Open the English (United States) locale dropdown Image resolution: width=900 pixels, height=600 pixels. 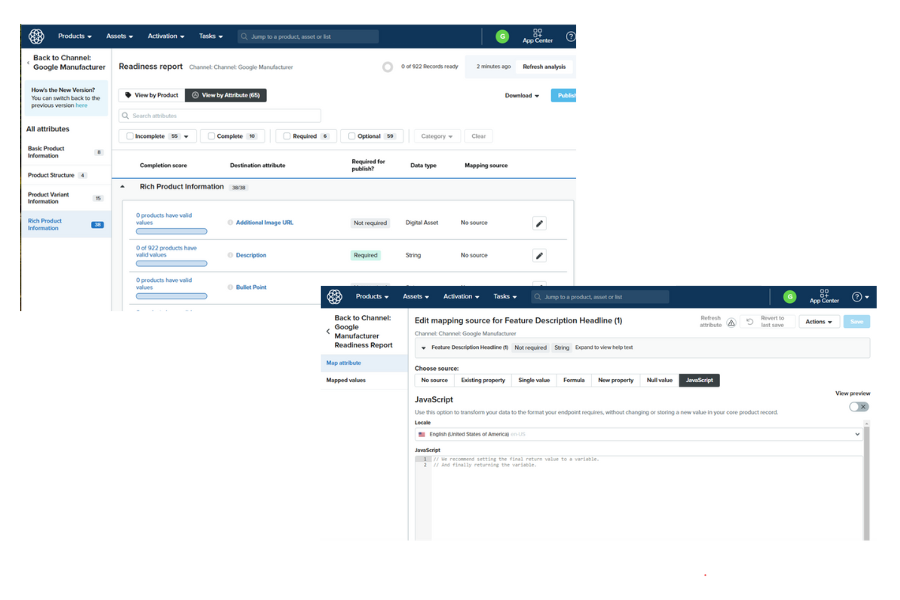[638, 435]
